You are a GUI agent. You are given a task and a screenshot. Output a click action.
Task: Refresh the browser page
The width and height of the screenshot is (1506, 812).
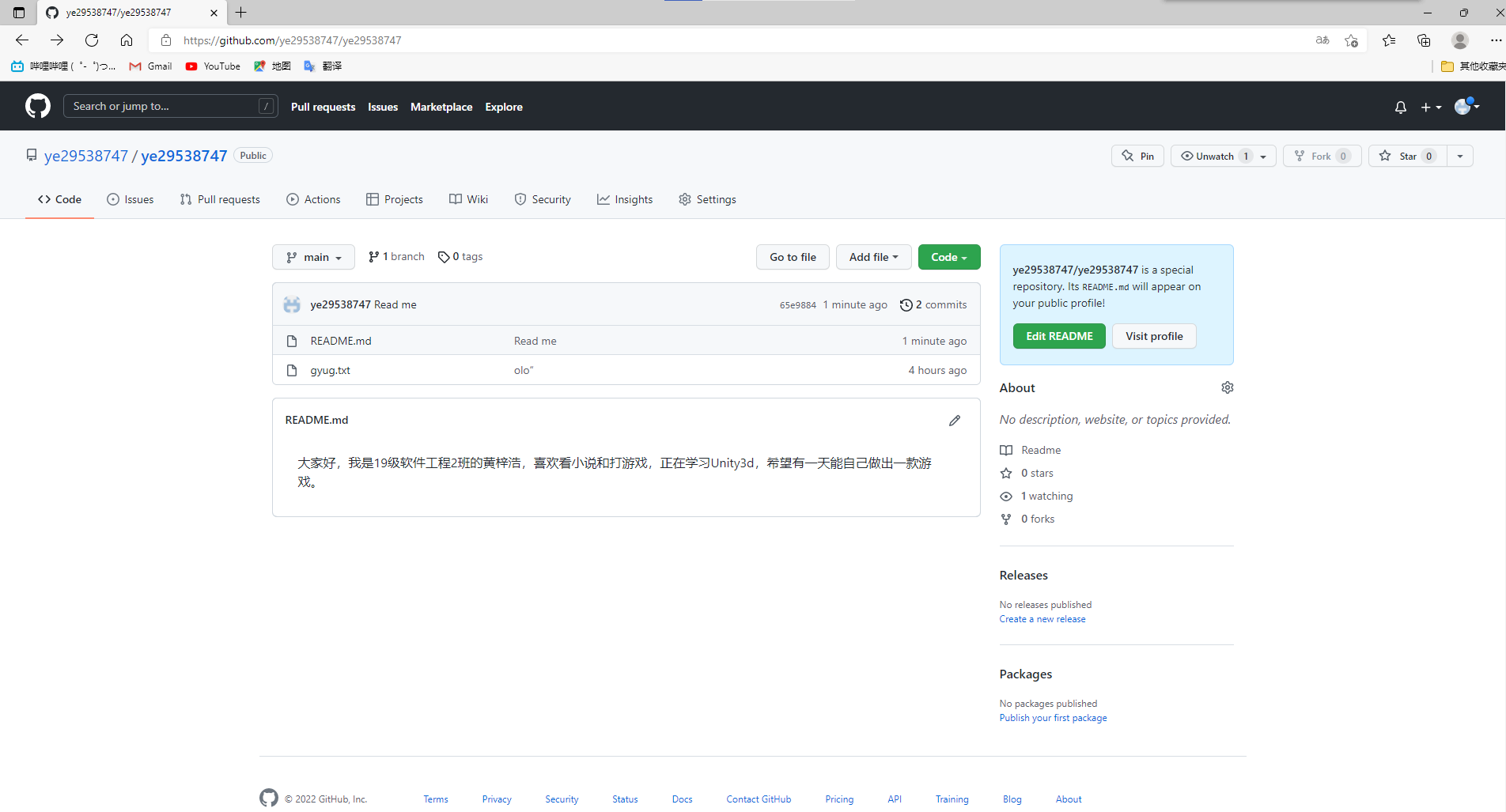pyautogui.click(x=92, y=40)
